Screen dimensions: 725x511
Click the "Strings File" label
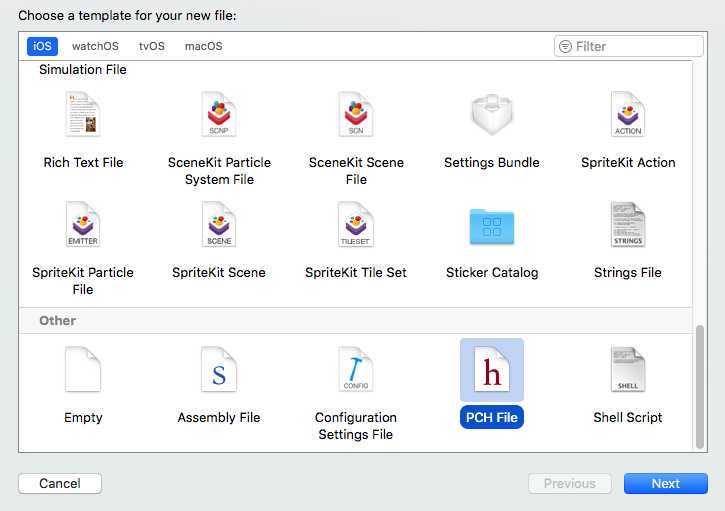click(628, 272)
